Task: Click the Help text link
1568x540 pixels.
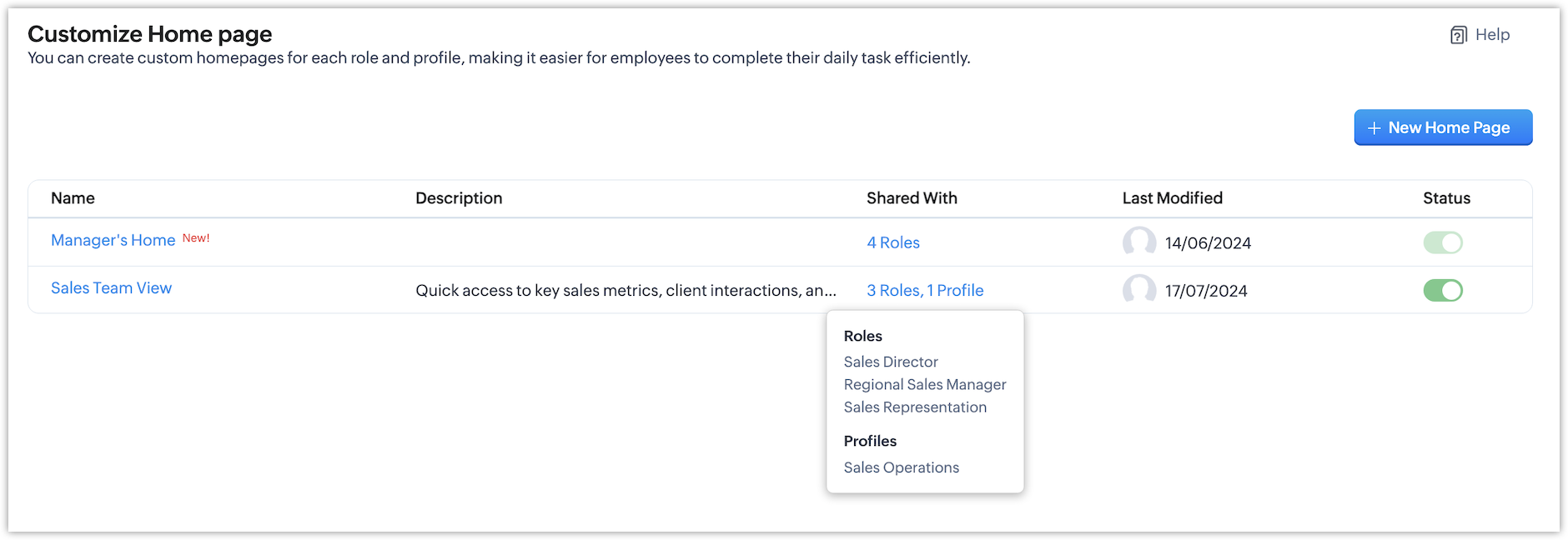Action: pyautogui.click(x=1492, y=34)
